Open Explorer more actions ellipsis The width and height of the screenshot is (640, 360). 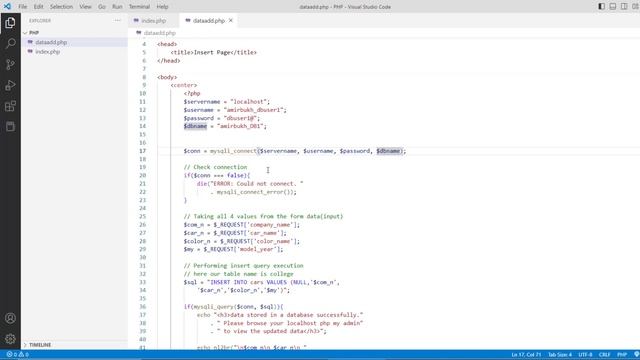(x=118, y=20)
